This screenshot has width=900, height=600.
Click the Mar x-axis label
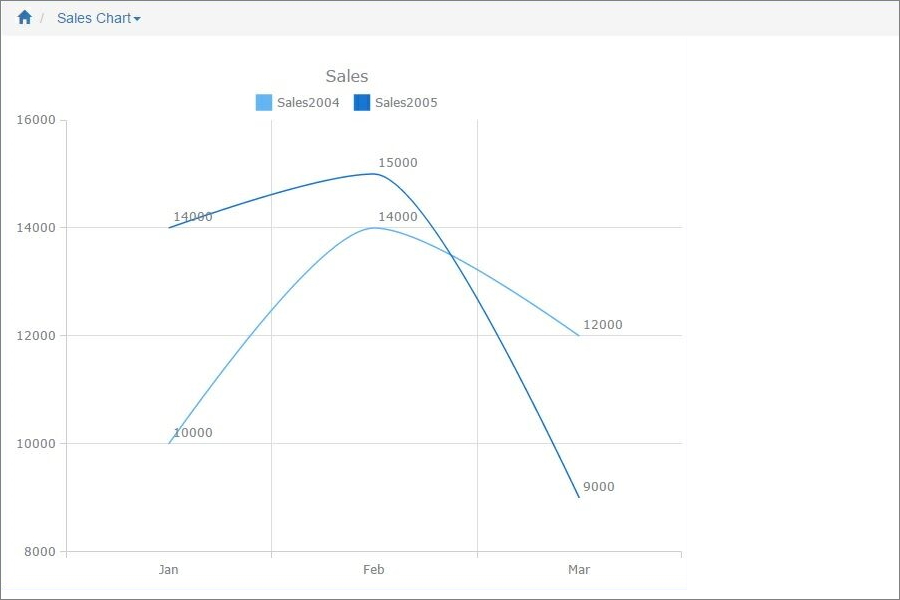pyautogui.click(x=578, y=568)
